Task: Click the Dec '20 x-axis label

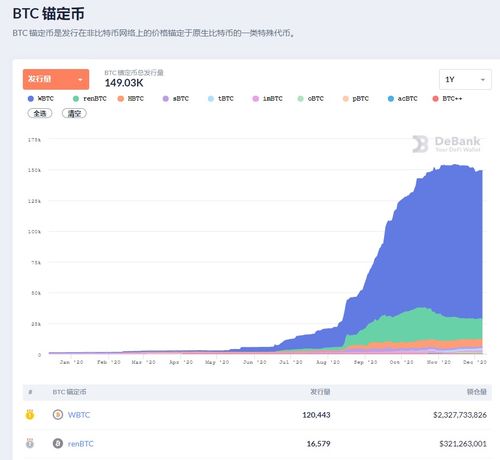Action: pos(475,362)
